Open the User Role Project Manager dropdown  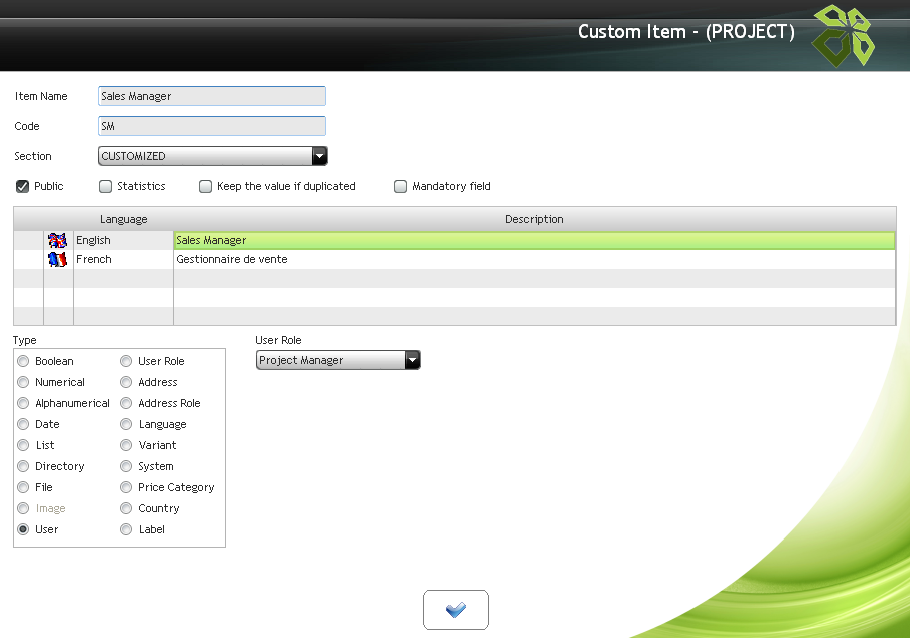[x=338, y=360]
